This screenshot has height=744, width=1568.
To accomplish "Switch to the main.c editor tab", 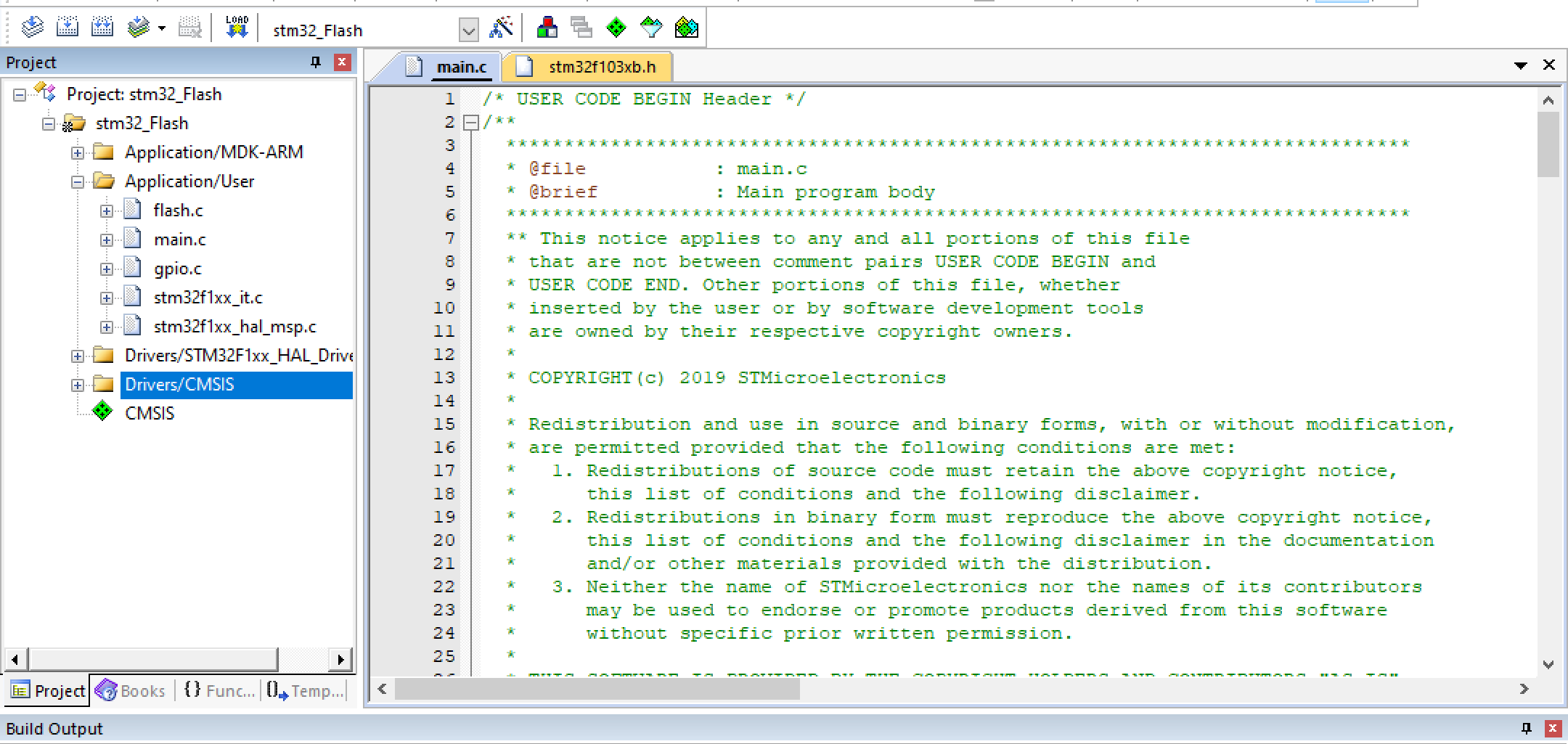I will (x=461, y=67).
